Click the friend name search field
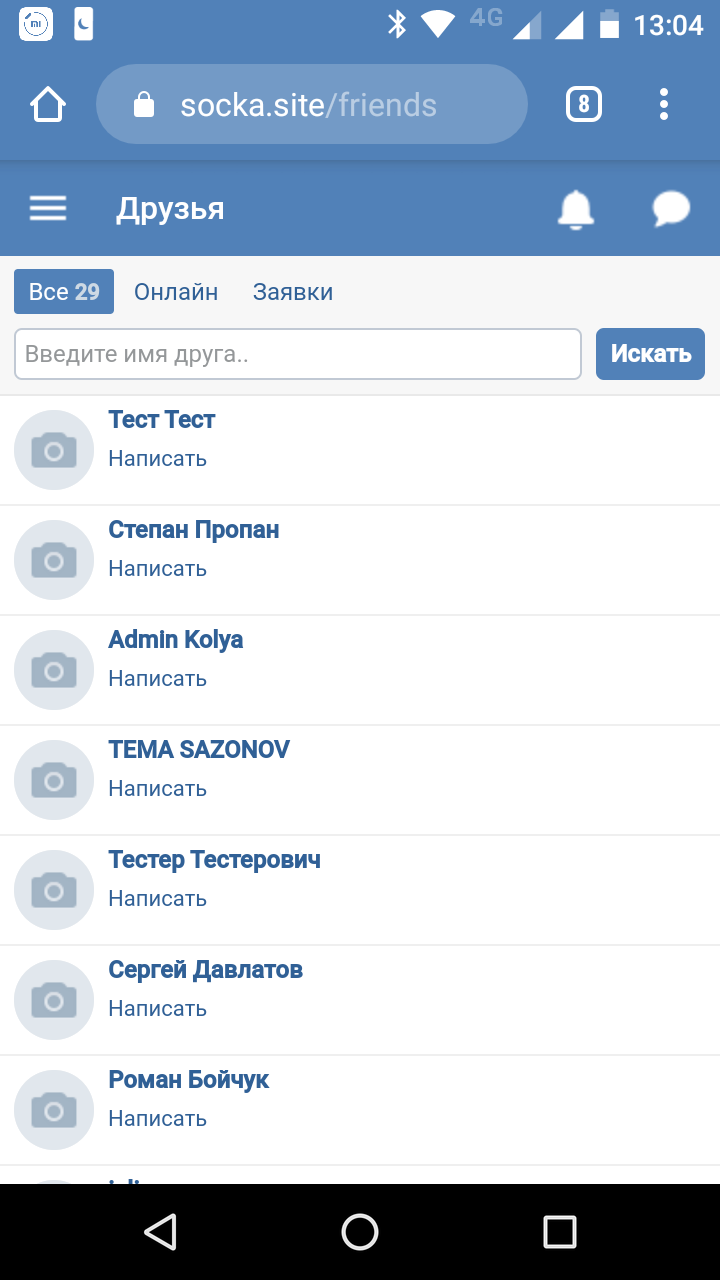The width and height of the screenshot is (720, 1280). pos(298,354)
